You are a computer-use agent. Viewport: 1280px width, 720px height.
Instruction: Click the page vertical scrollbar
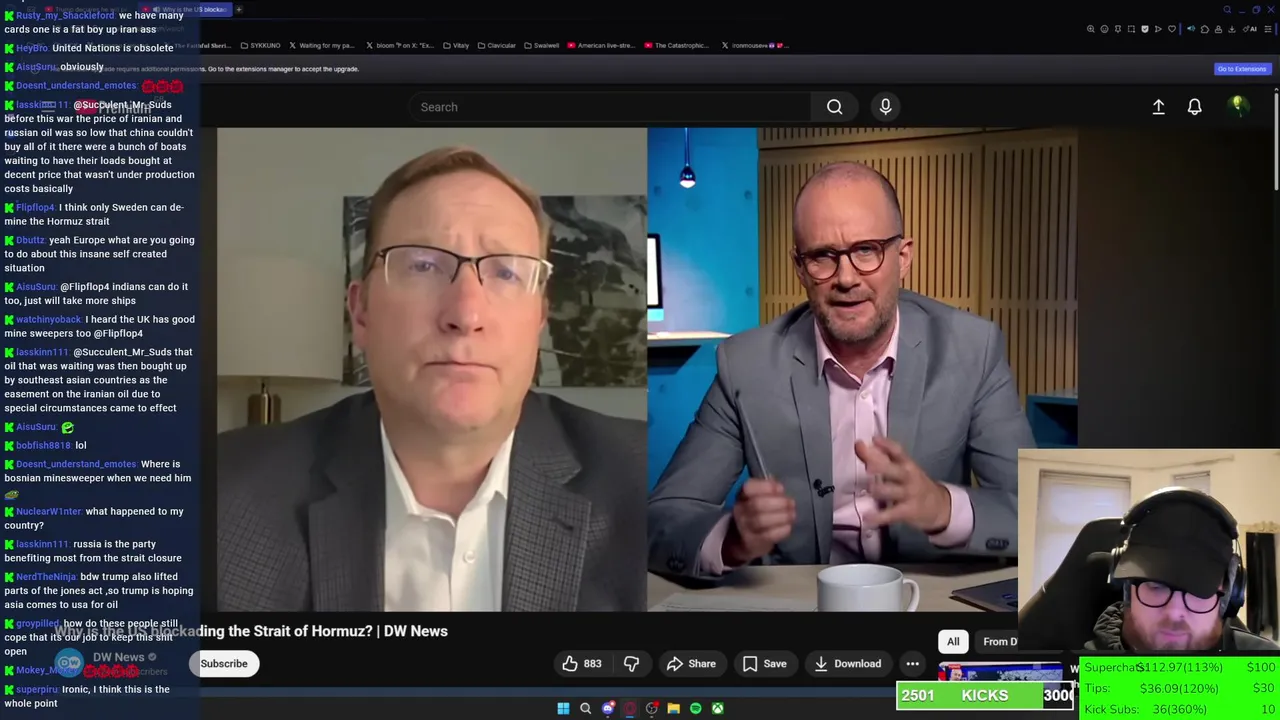(x=1276, y=140)
